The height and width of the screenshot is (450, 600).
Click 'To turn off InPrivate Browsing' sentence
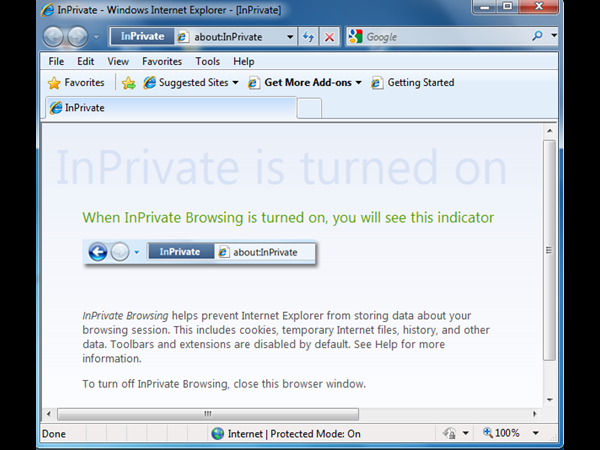coord(224,384)
